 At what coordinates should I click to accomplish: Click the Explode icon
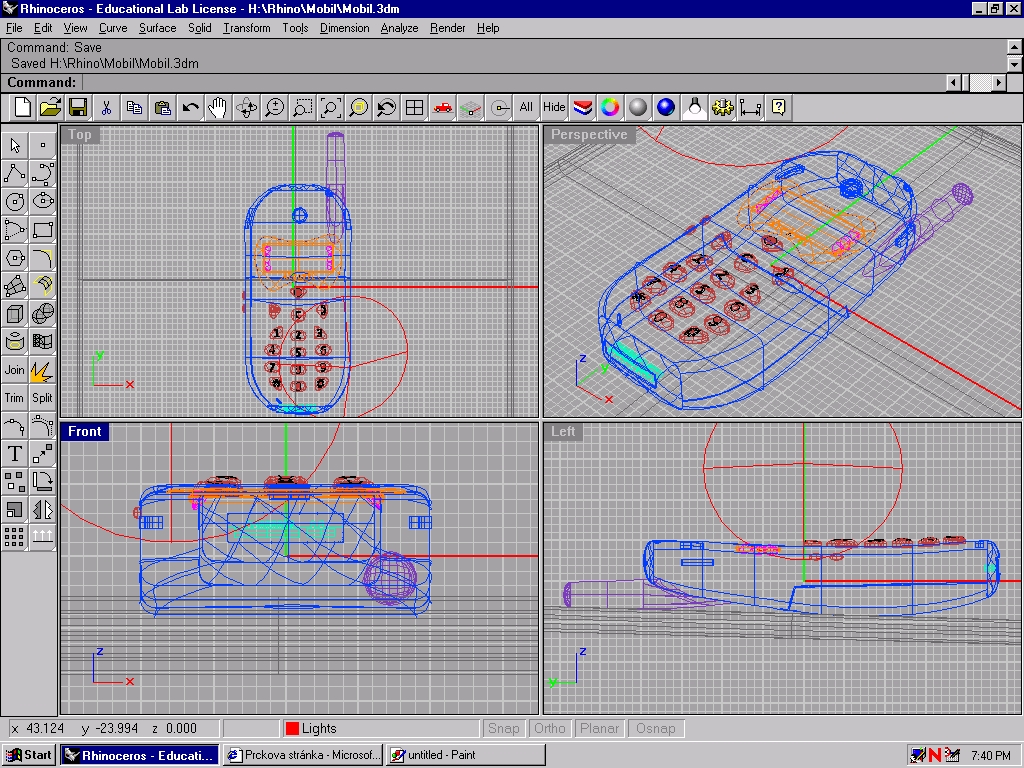click(42, 370)
